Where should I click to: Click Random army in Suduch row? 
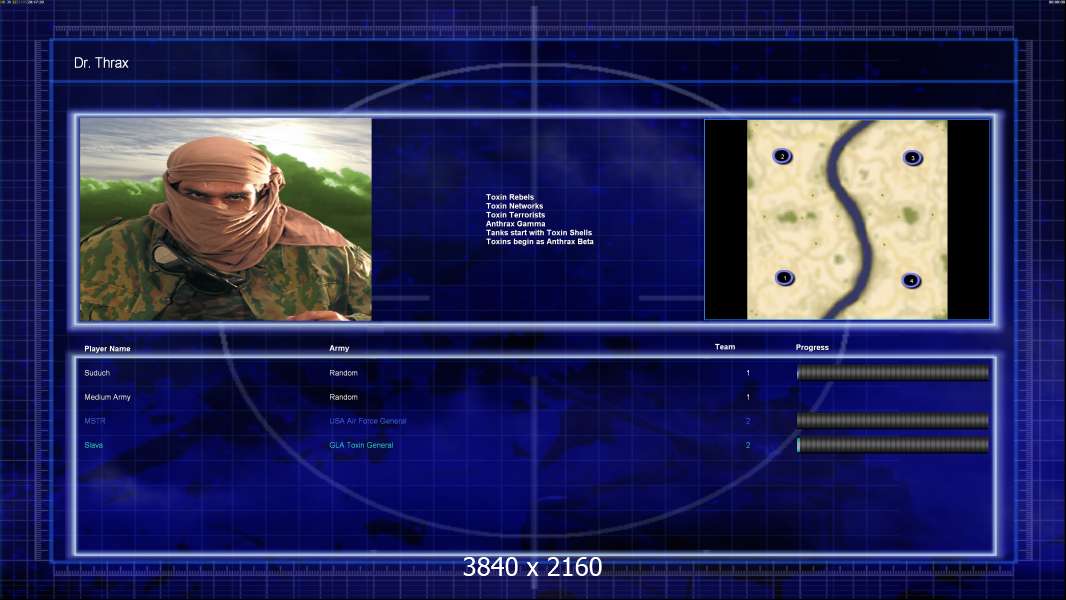point(343,373)
